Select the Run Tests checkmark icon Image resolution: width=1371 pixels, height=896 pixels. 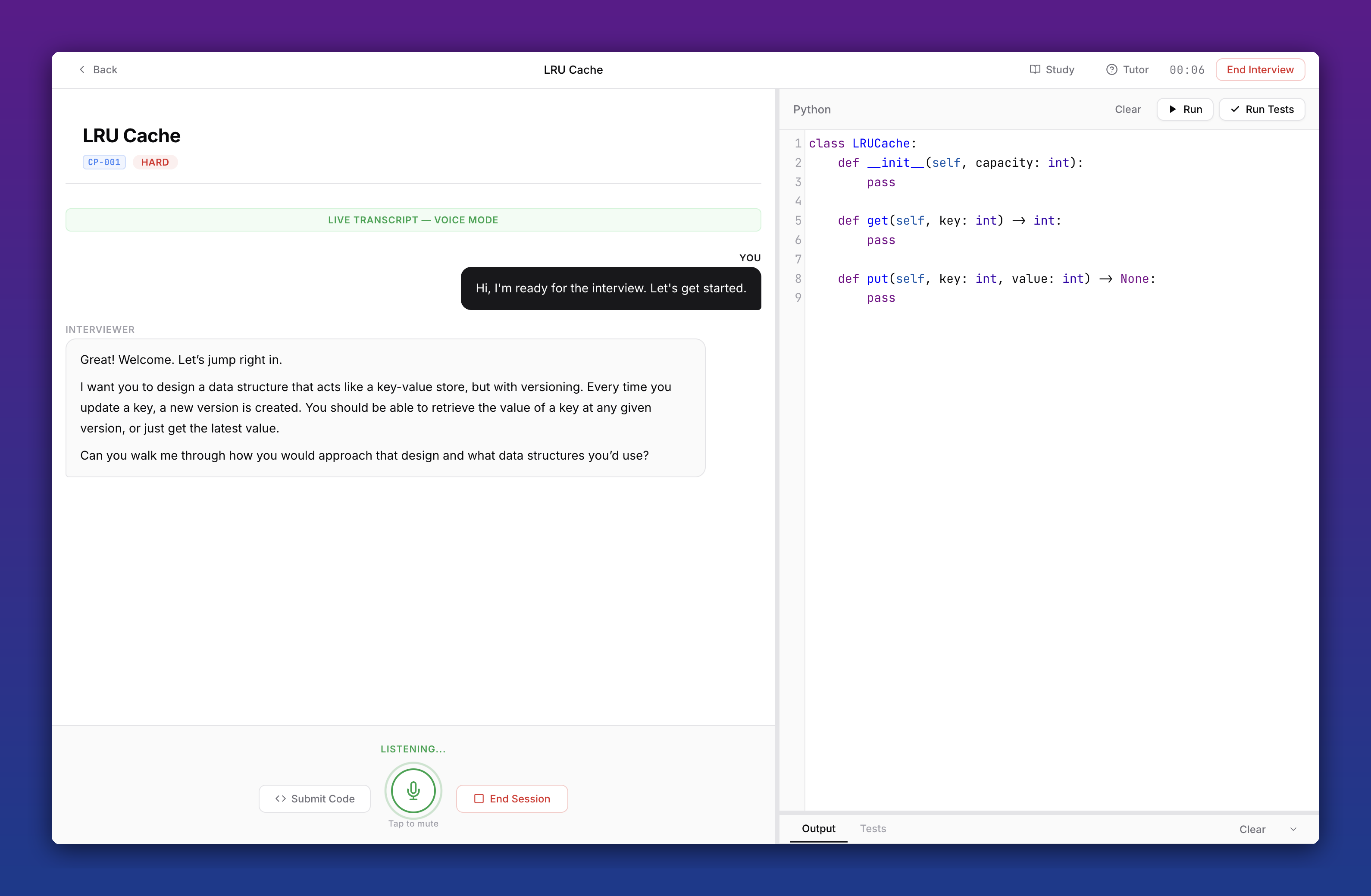pyautogui.click(x=1235, y=109)
